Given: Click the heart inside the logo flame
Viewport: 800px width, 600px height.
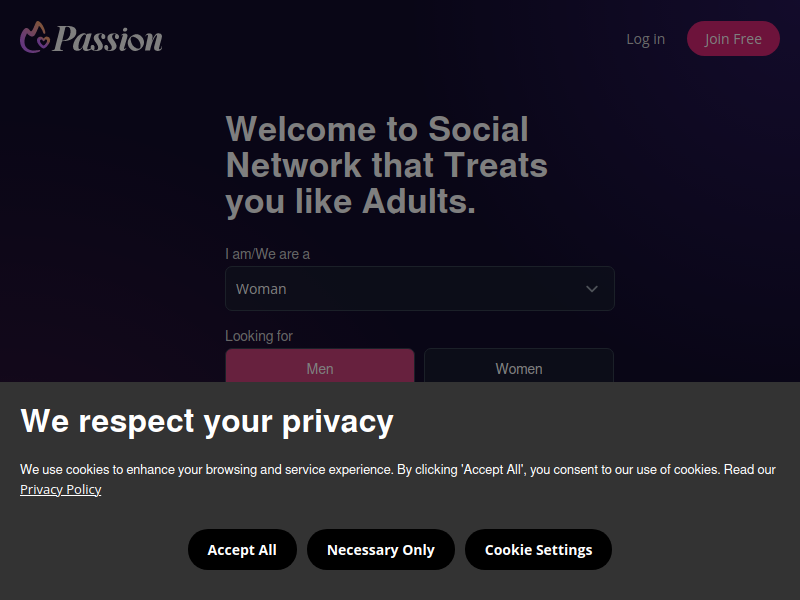Looking at the screenshot, I should coord(44,42).
